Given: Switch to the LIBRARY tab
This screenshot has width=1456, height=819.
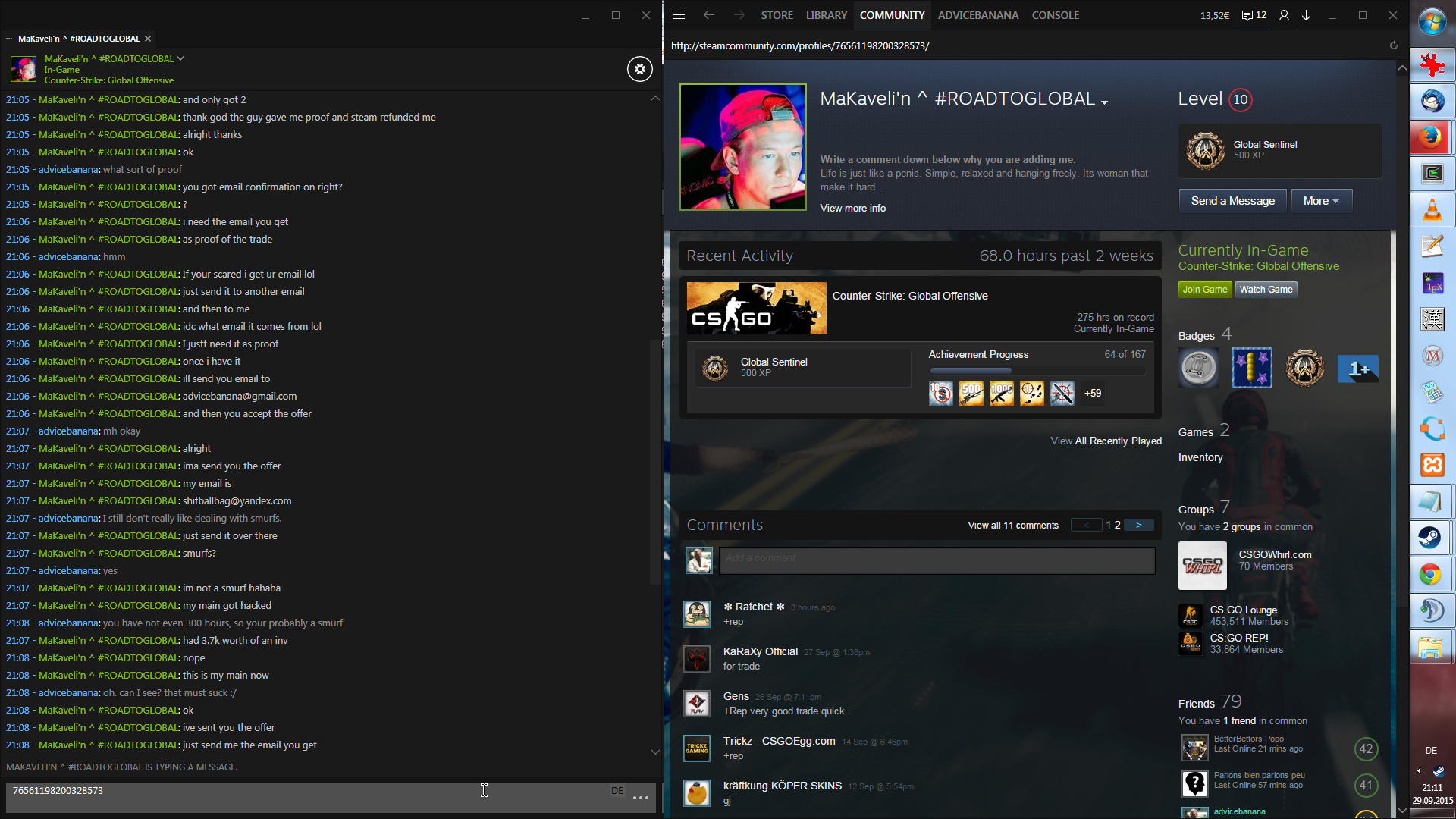Looking at the screenshot, I should tap(826, 15).
